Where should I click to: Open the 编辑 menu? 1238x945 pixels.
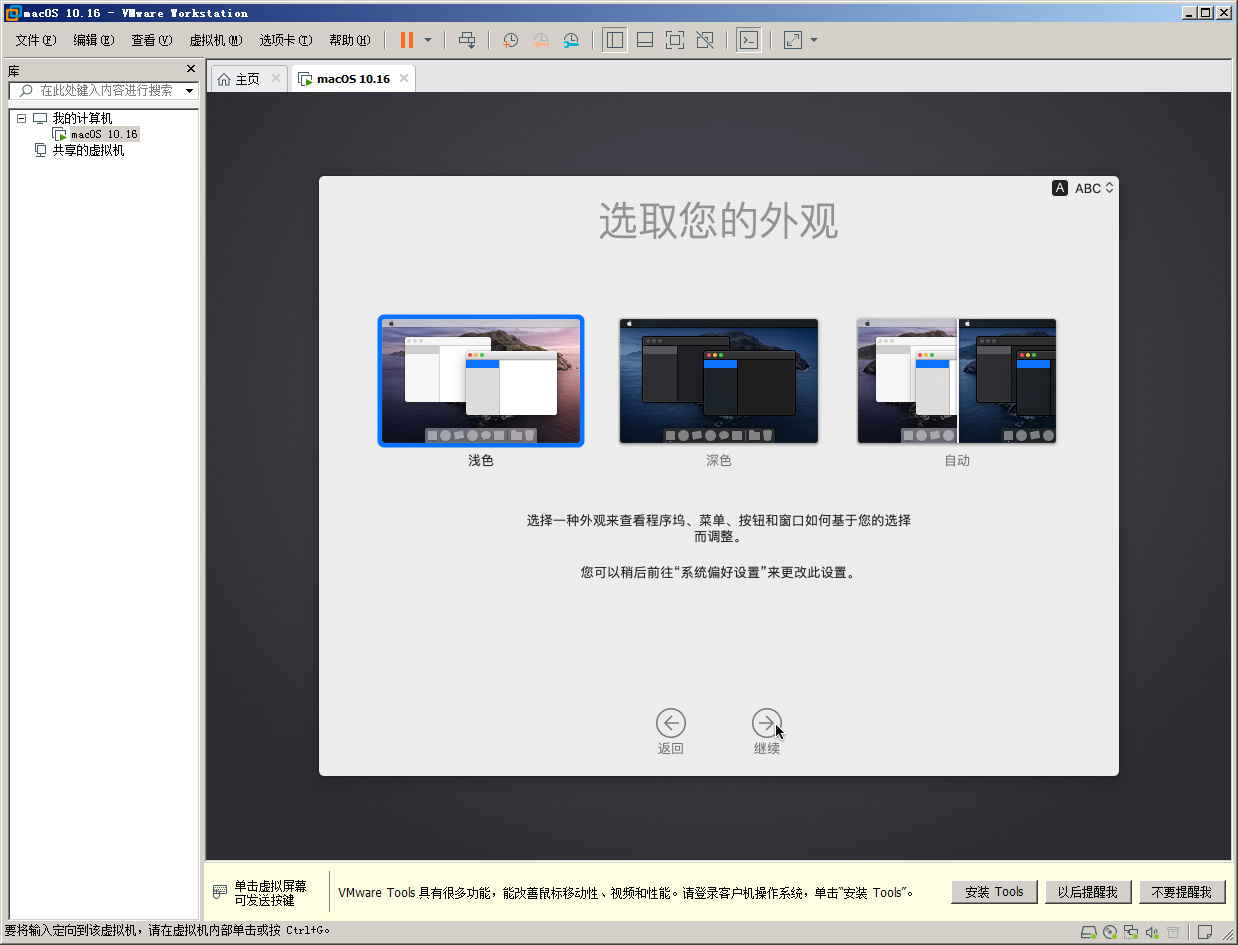(94, 40)
